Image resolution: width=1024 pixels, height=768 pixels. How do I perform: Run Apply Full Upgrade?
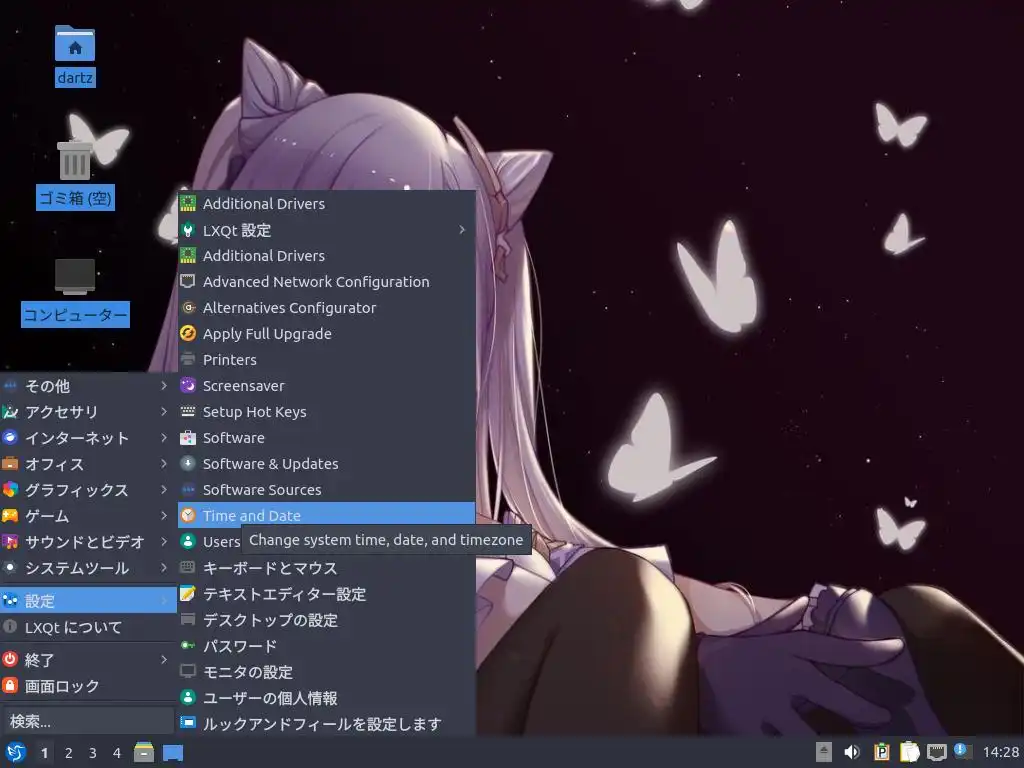tap(327, 334)
